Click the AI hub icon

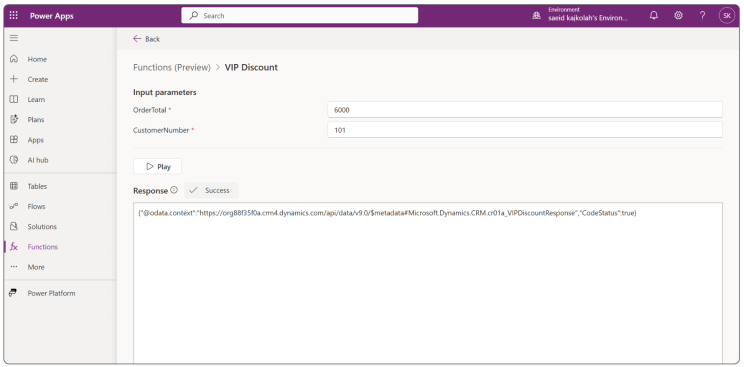14,160
